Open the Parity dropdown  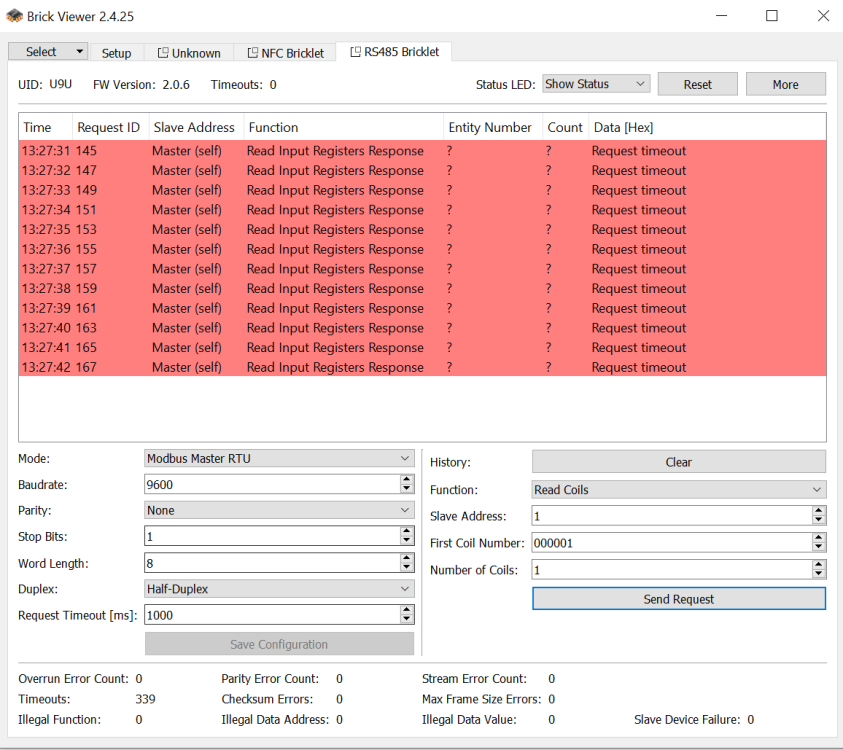(x=279, y=510)
